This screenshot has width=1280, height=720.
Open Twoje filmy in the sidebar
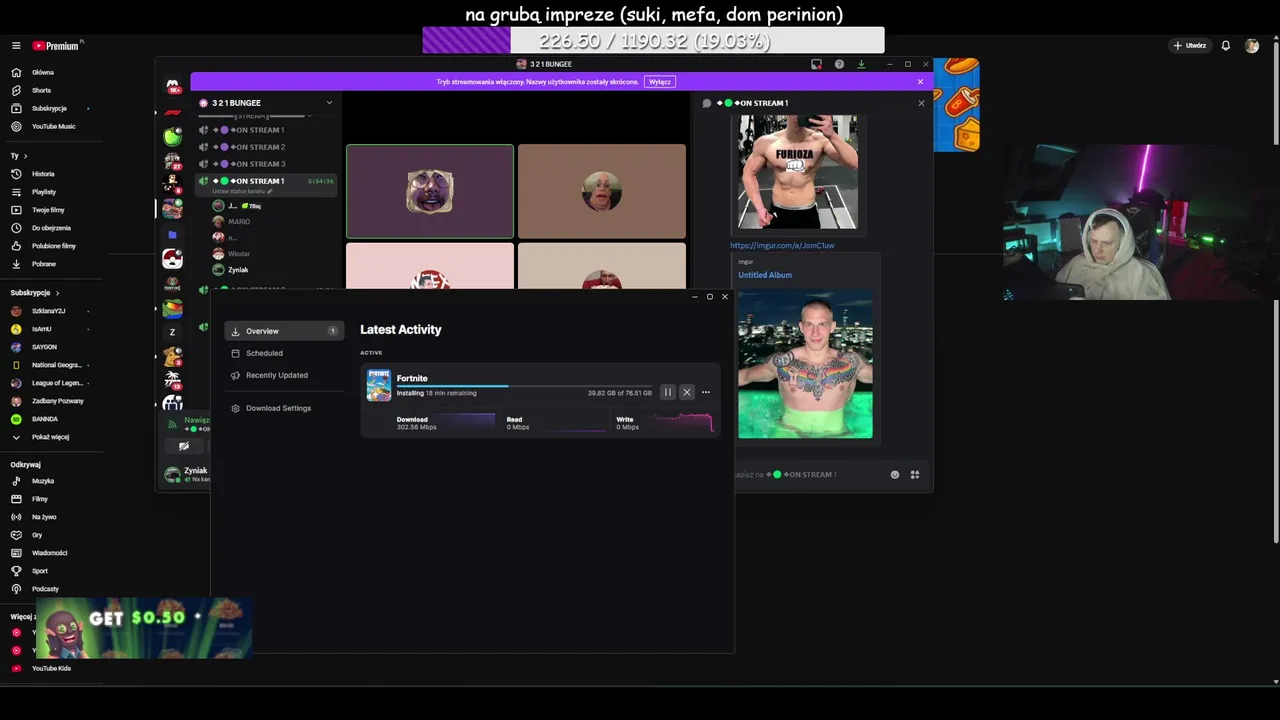pyautogui.click(x=48, y=210)
